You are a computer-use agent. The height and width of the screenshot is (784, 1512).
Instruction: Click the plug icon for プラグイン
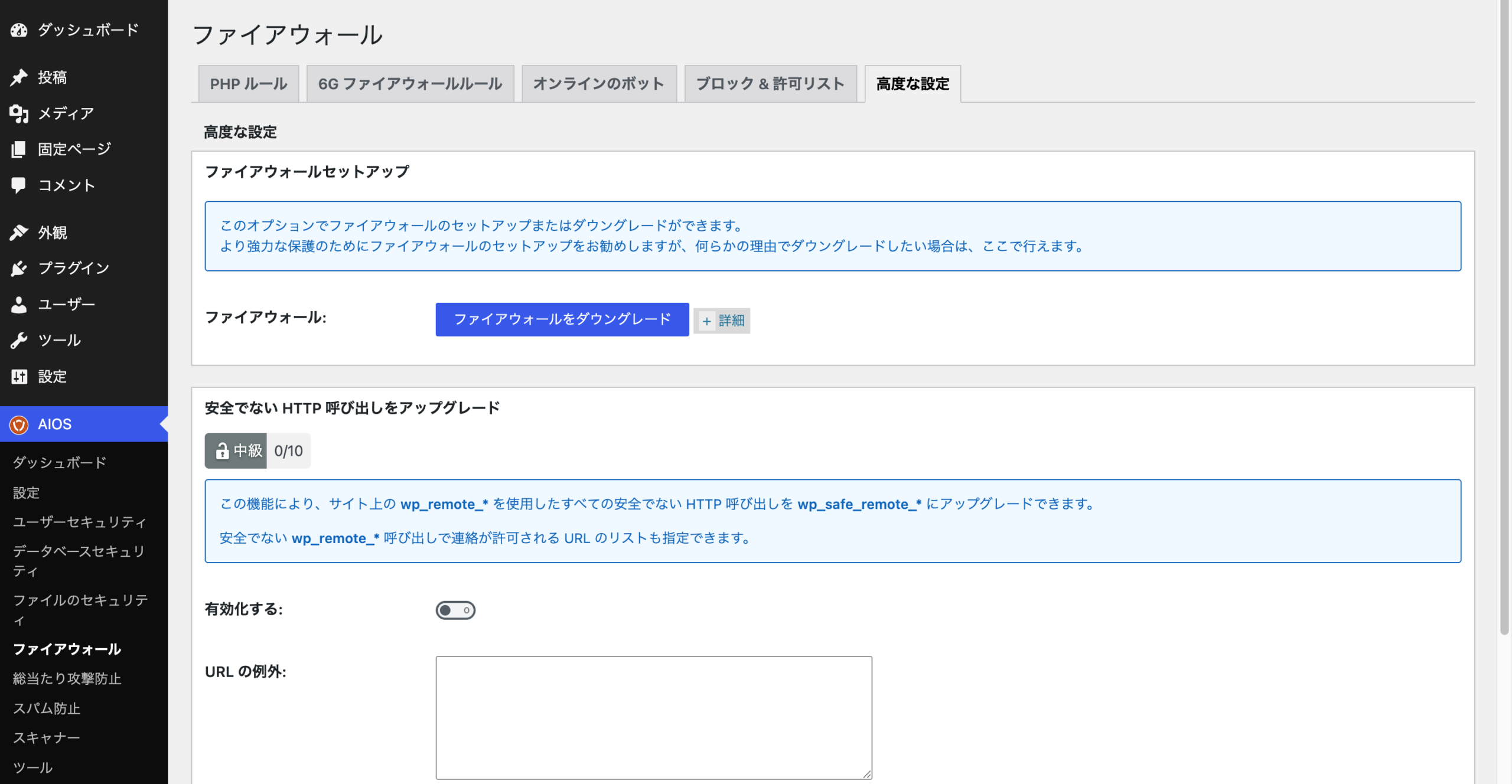[x=19, y=269]
